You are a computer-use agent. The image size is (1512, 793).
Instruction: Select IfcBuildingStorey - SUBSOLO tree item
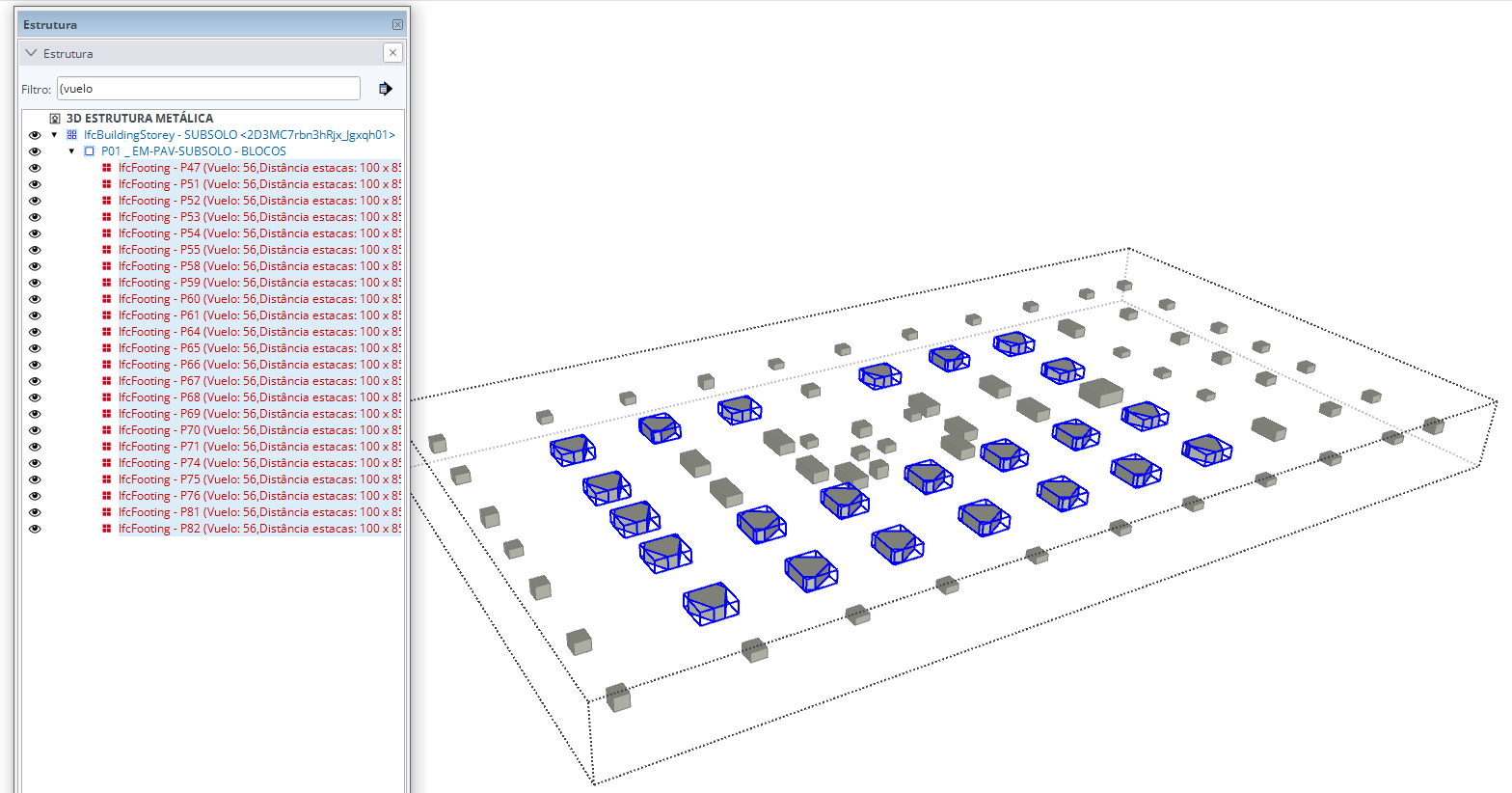coord(239,135)
